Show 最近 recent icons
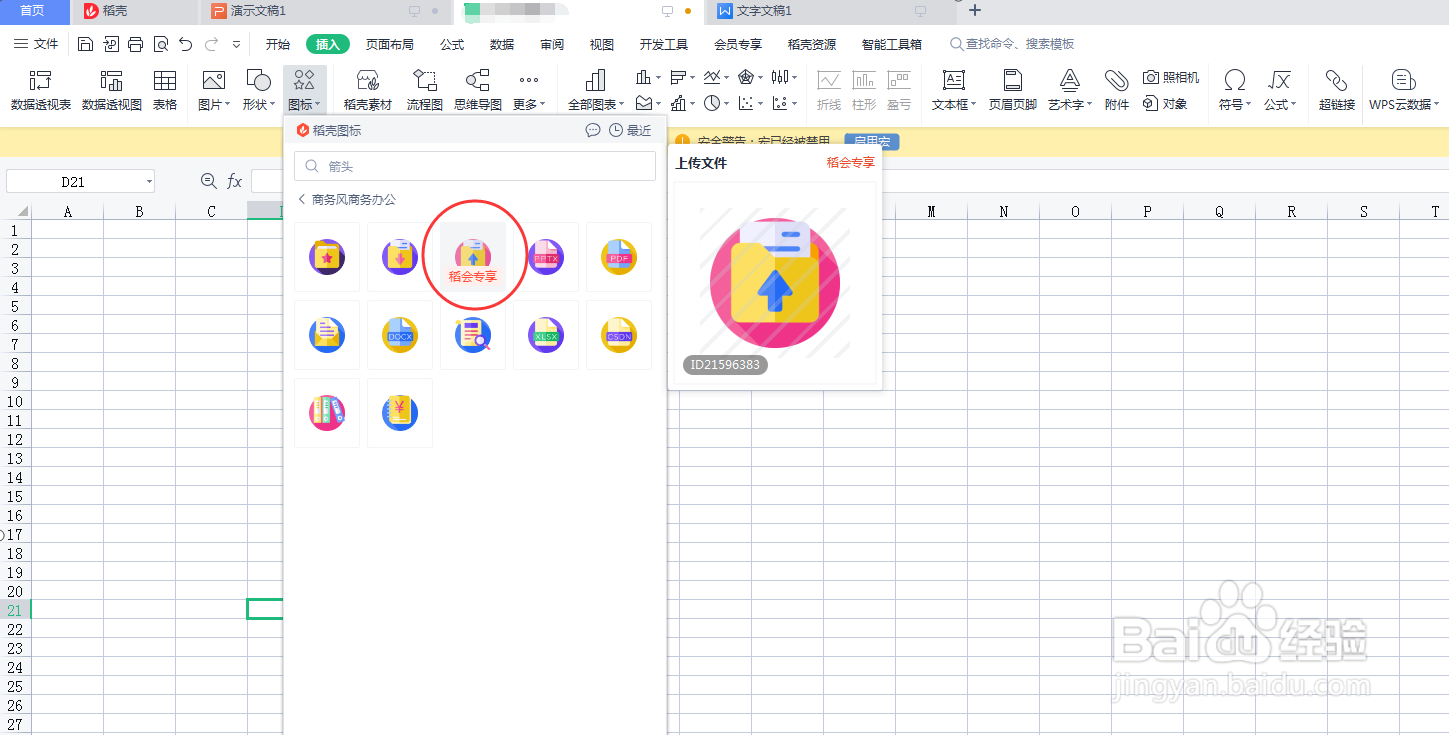Screen dimensions: 1449x735 (x=631, y=130)
